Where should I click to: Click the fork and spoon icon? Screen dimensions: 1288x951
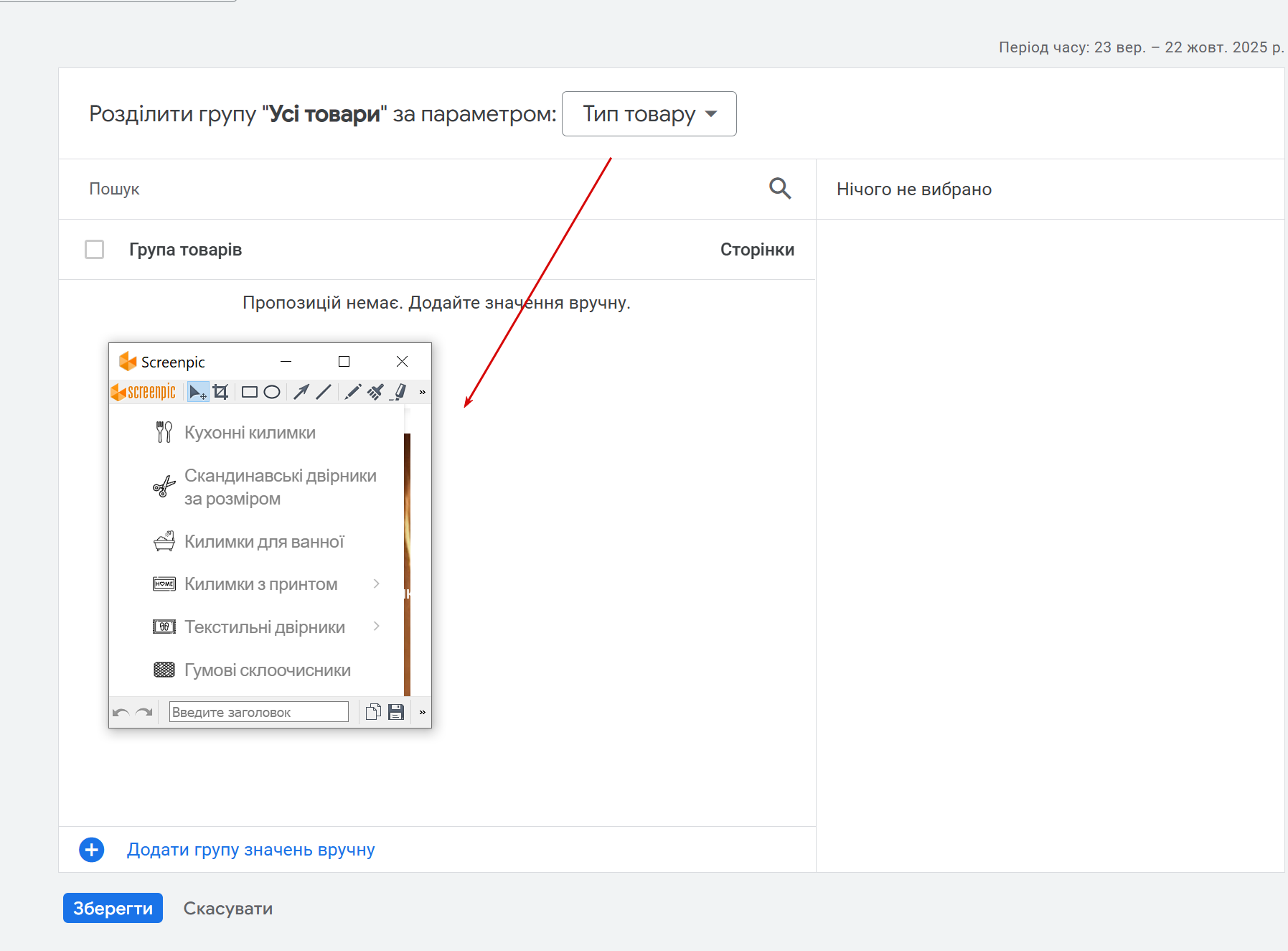click(x=164, y=432)
